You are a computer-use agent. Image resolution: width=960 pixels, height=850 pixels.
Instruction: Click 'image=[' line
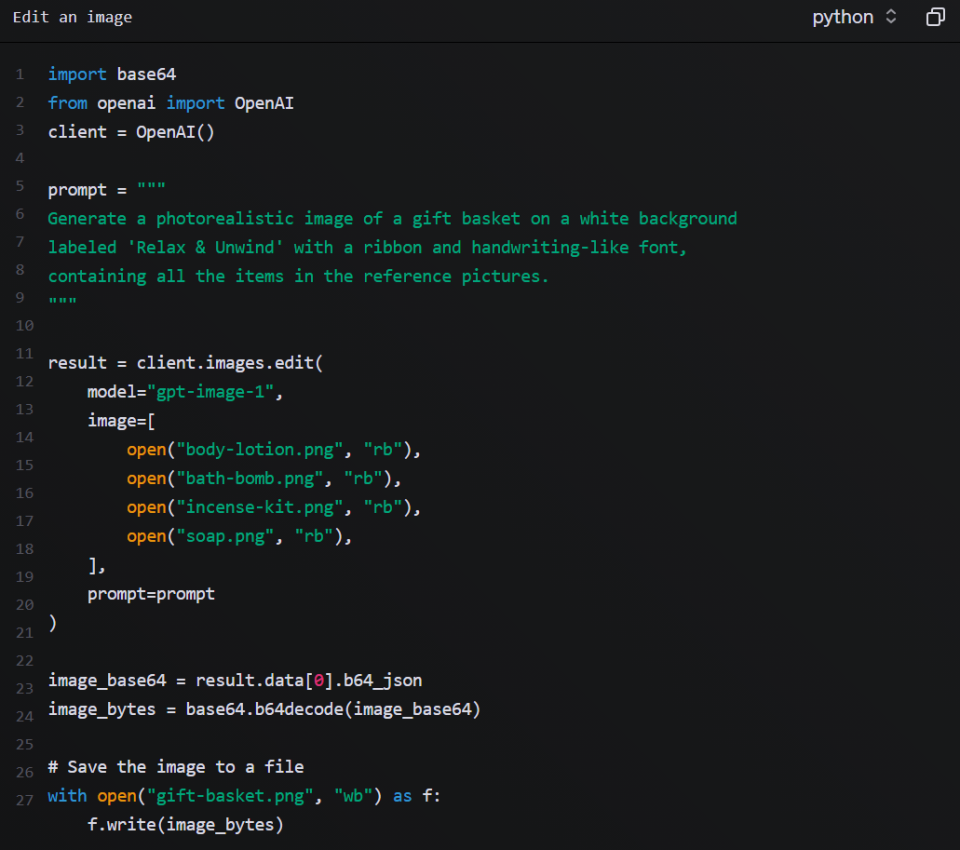121,421
